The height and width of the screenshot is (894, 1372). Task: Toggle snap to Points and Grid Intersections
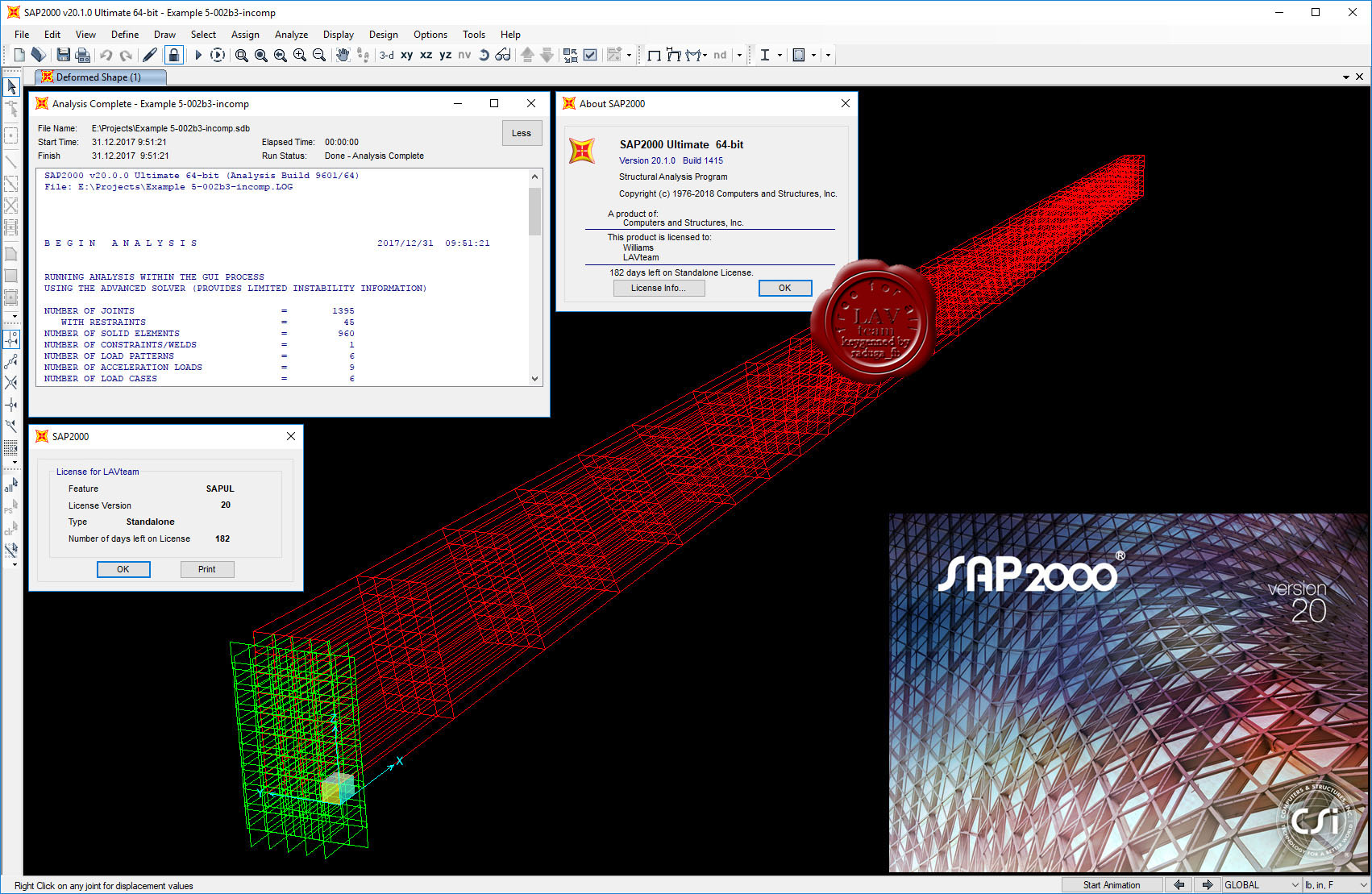click(x=11, y=339)
